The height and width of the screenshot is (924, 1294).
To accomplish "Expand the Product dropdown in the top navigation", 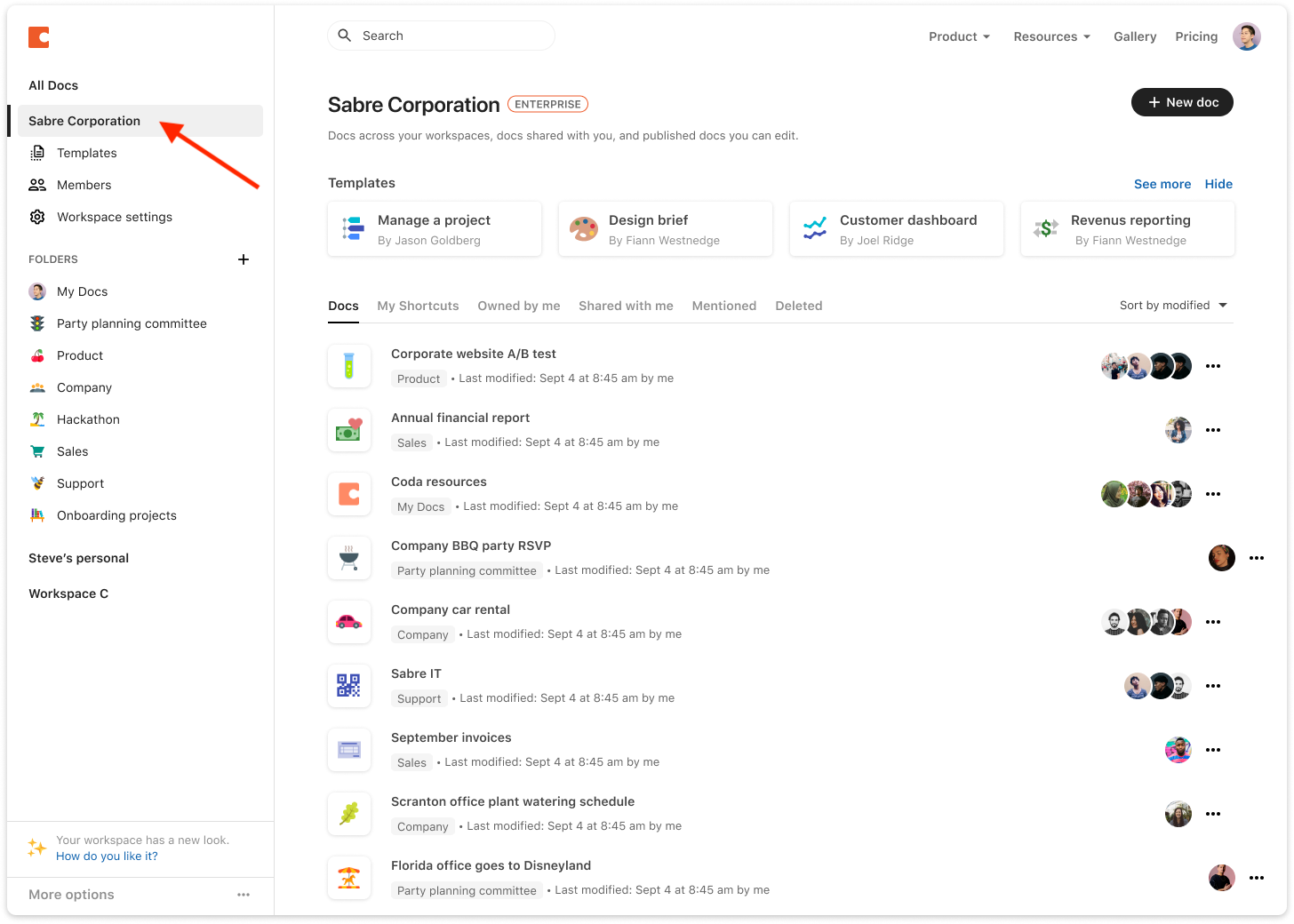I will point(959,36).
